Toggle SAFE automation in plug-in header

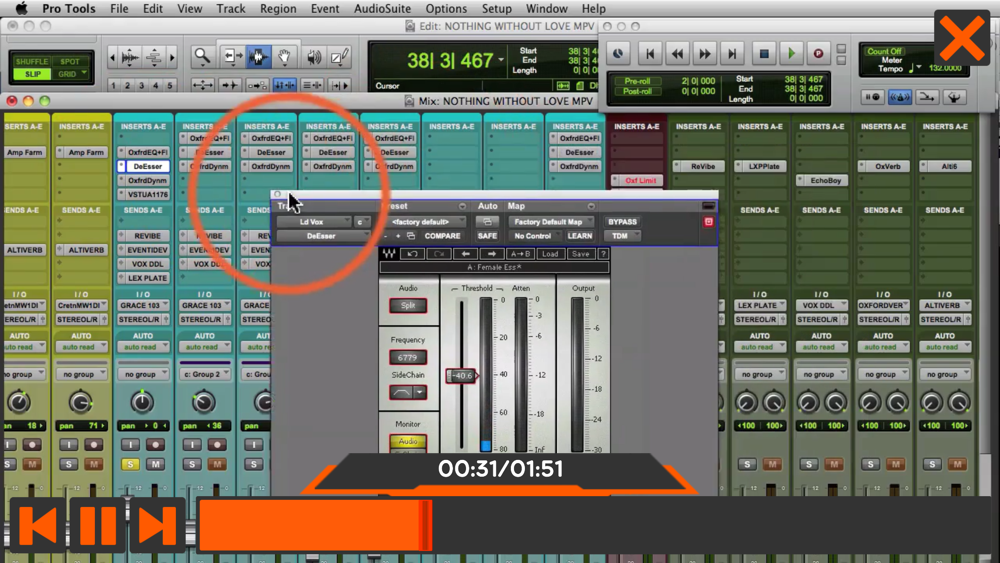coord(487,236)
